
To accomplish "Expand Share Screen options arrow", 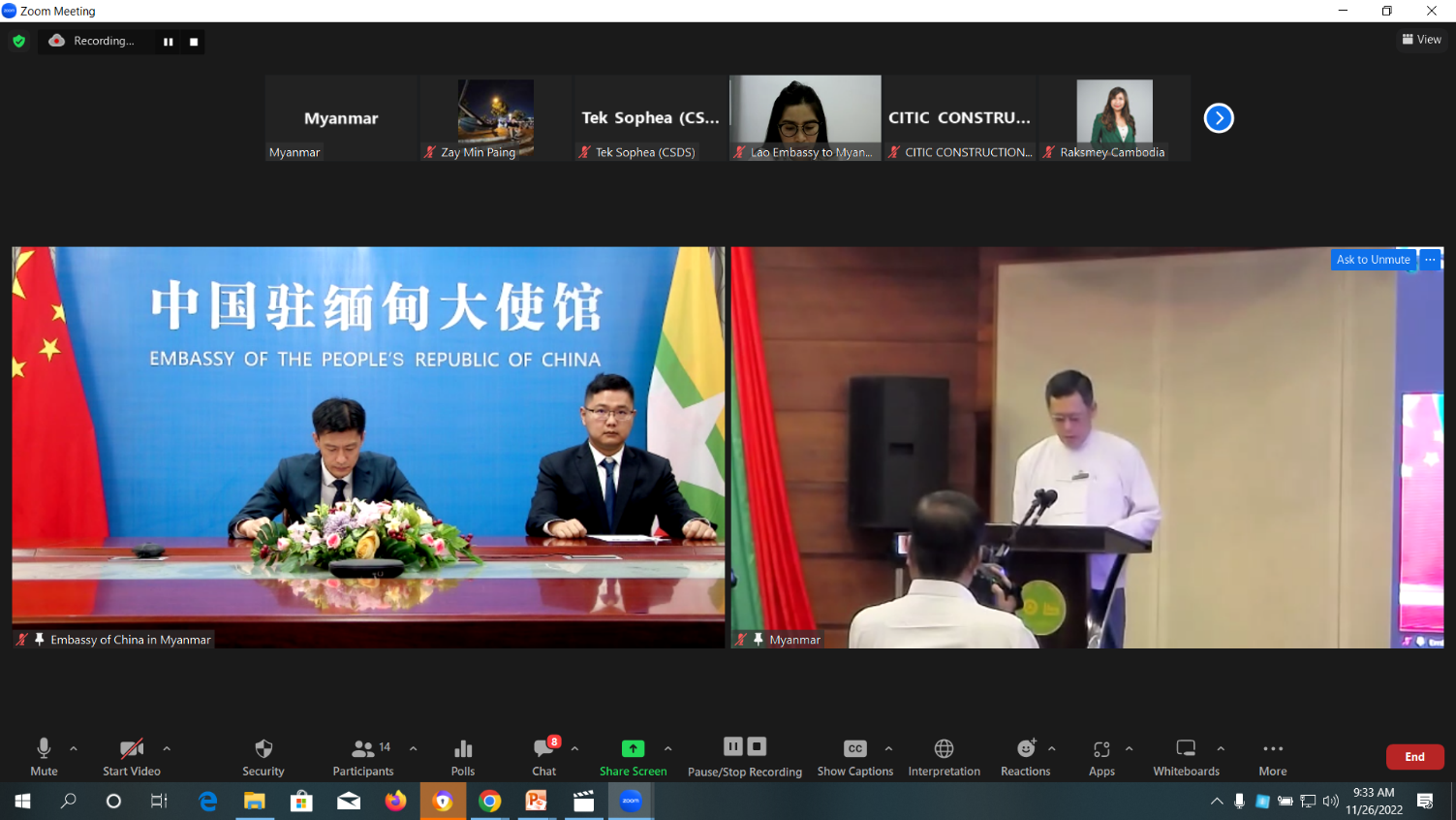I will click(667, 748).
